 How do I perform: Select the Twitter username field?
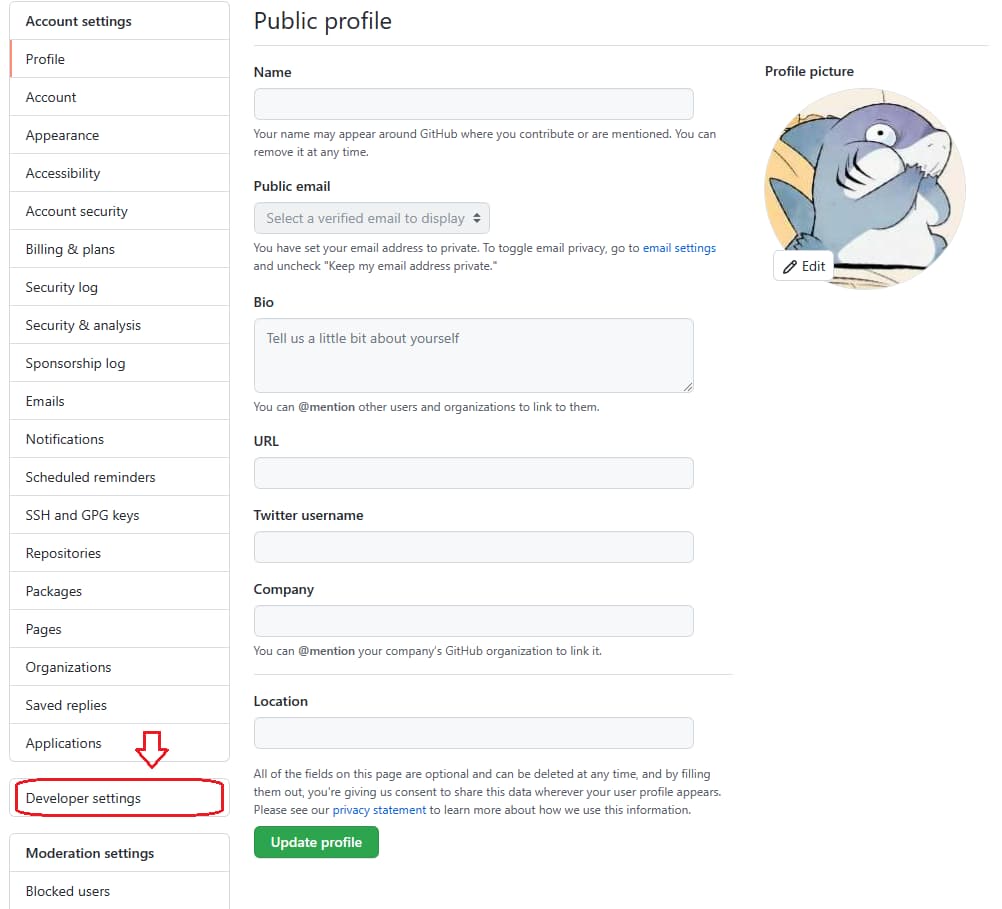coord(474,547)
